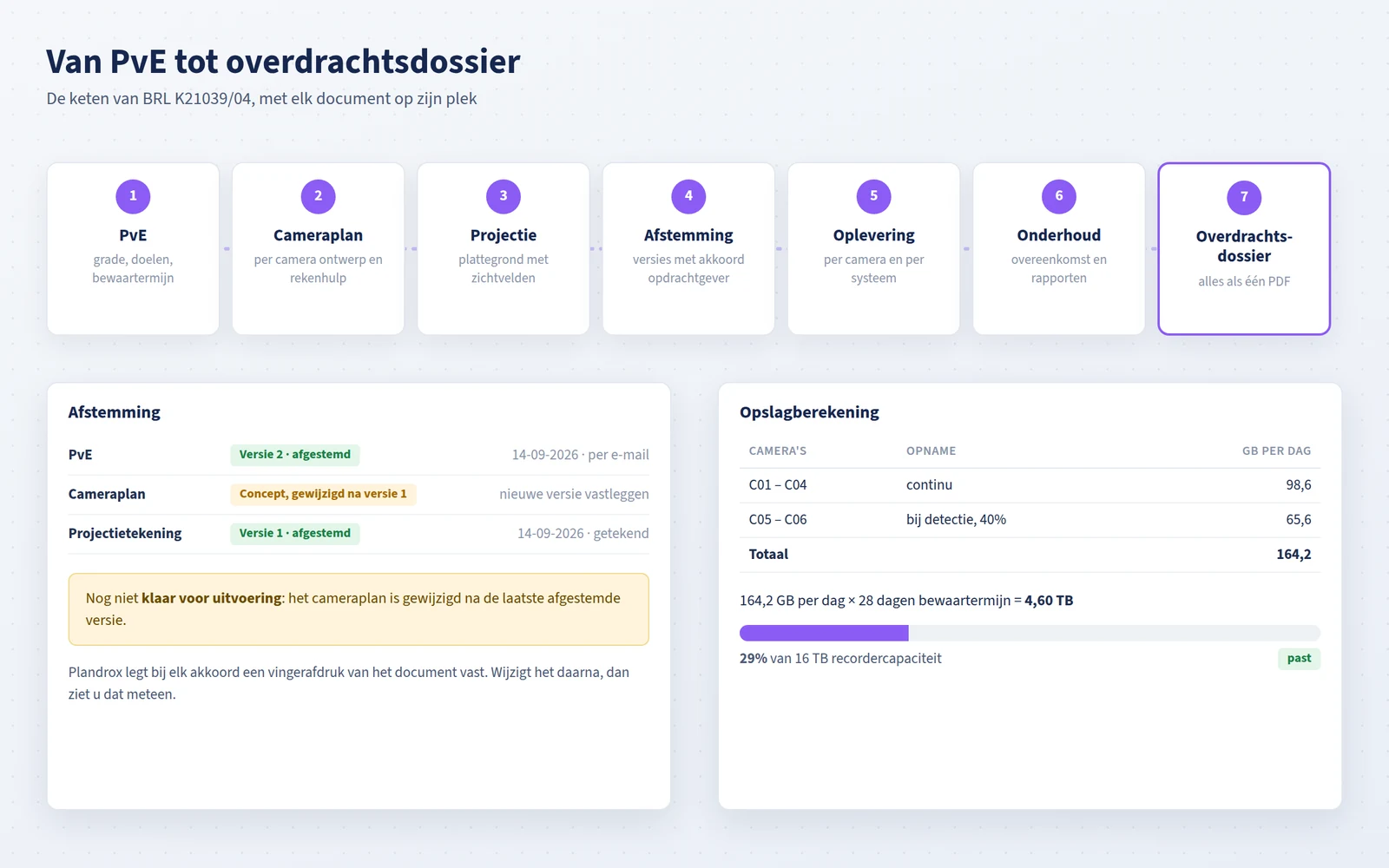This screenshot has width=1389, height=868.
Task: Select the Cameraplan step card title
Action: pos(318,235)
